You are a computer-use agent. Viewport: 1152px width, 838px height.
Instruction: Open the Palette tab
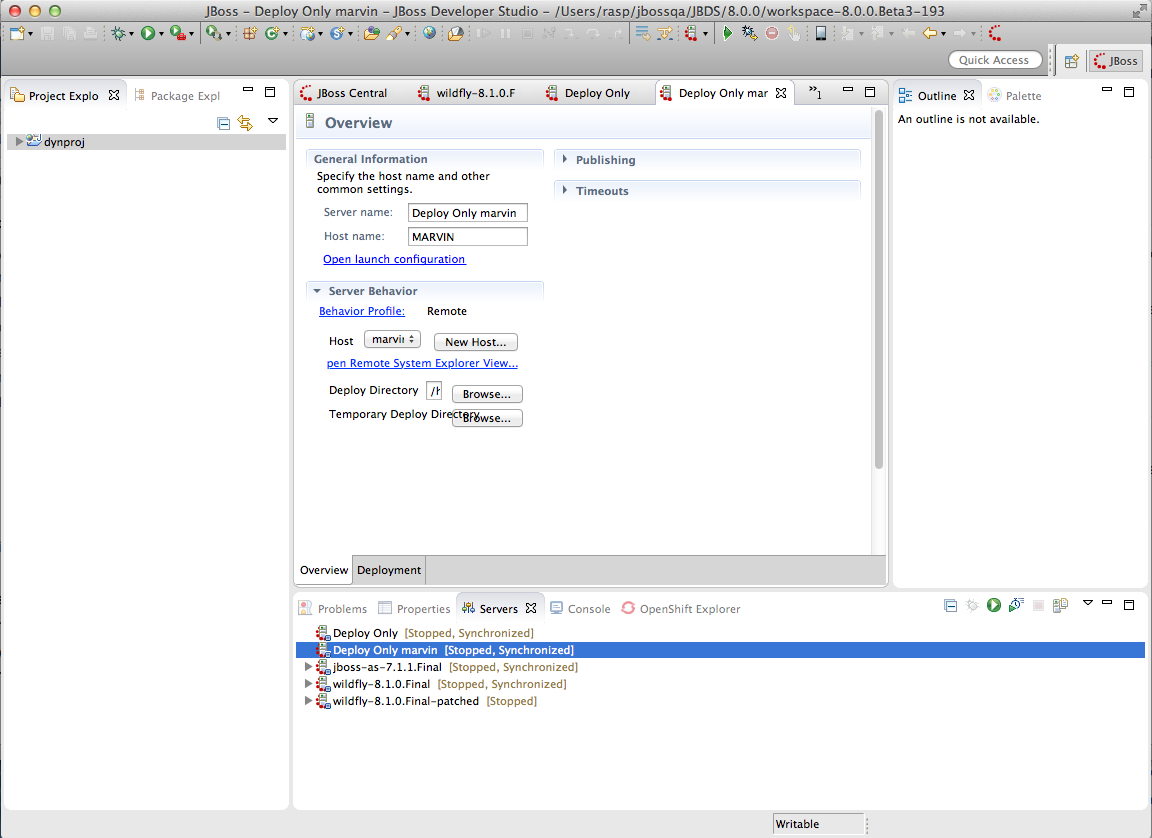coord(1015,95)
